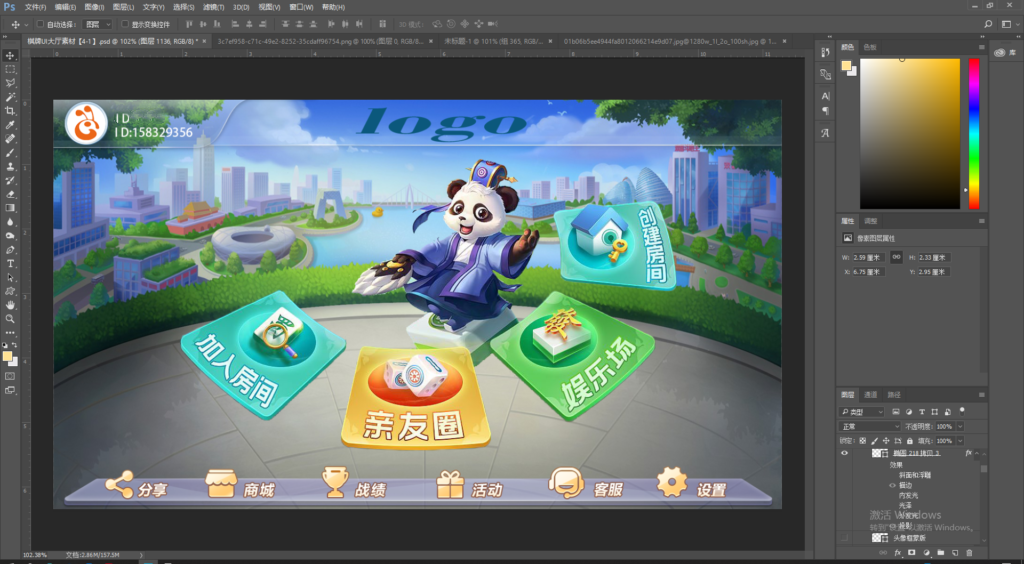The width and height of the screenshot is (1024, 564).
Task: Enable the 自动选择 checkbox
Action: pos(39,24)
